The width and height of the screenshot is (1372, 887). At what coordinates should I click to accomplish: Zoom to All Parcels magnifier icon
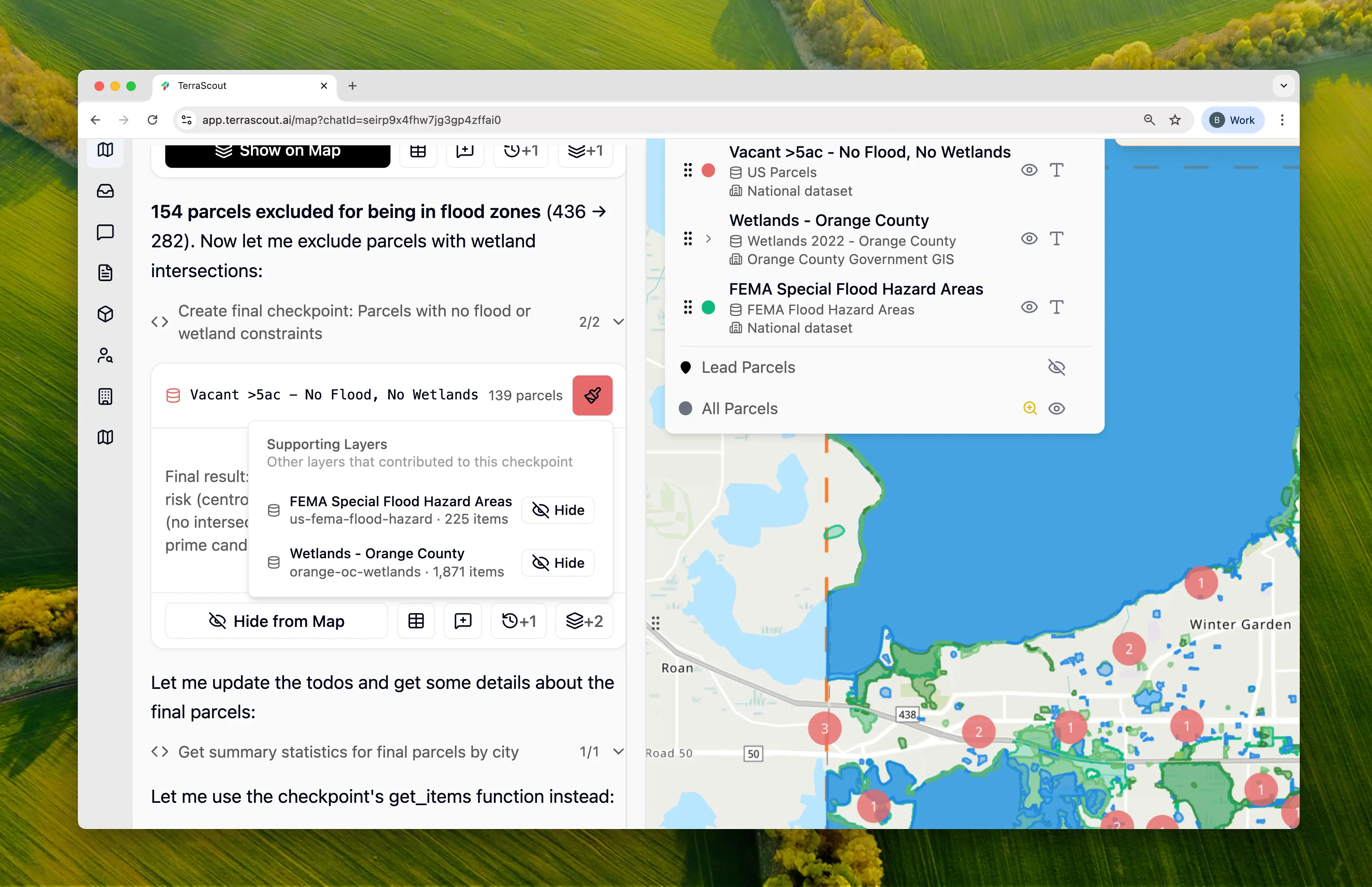(x=1029, y=409)
